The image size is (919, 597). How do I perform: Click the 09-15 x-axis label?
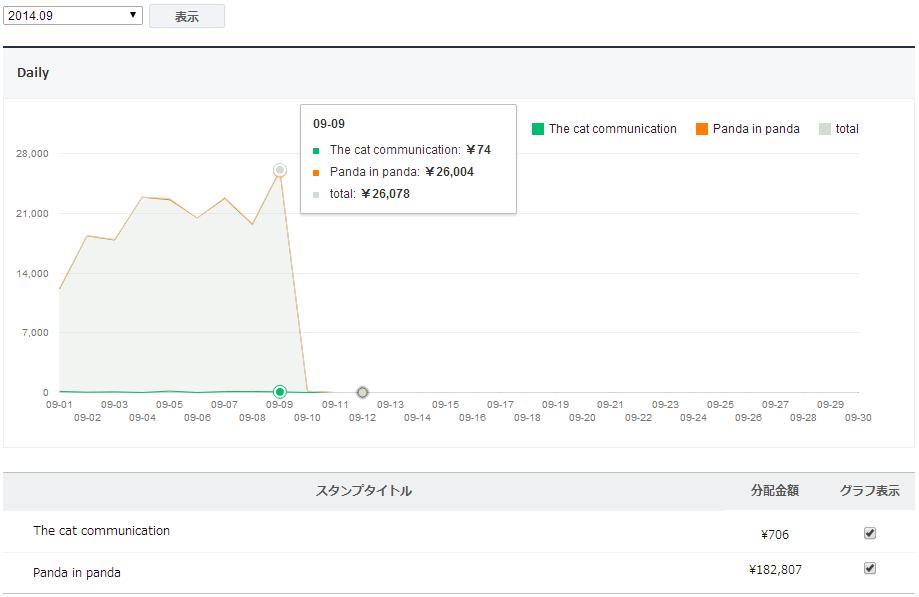click(445, 404)
